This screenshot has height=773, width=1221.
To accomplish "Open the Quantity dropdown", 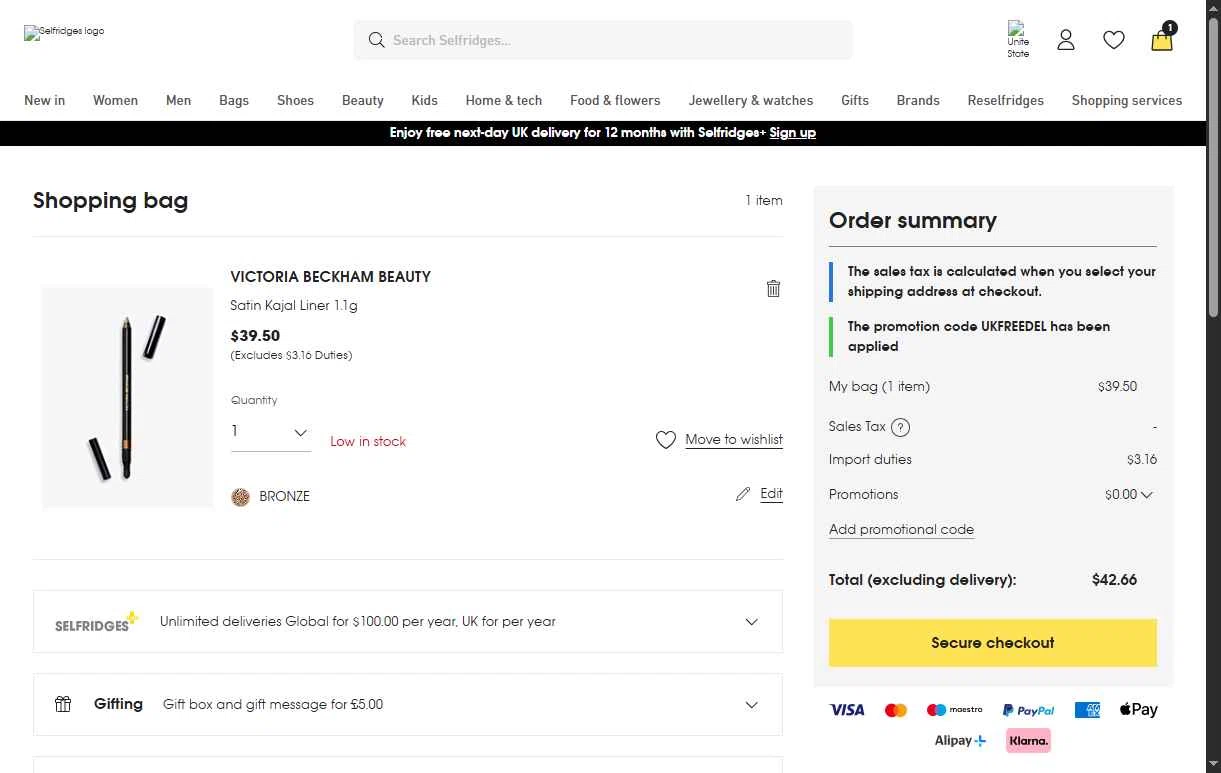I will click(271, 433).
